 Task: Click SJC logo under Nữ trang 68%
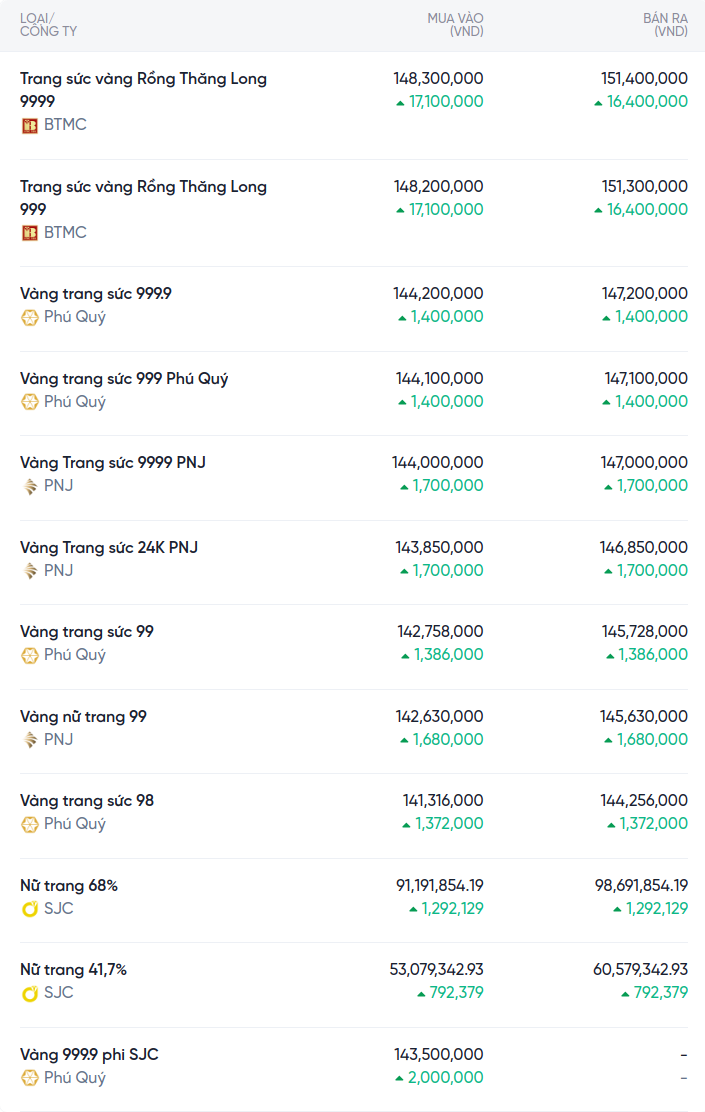tap(30, 909)
